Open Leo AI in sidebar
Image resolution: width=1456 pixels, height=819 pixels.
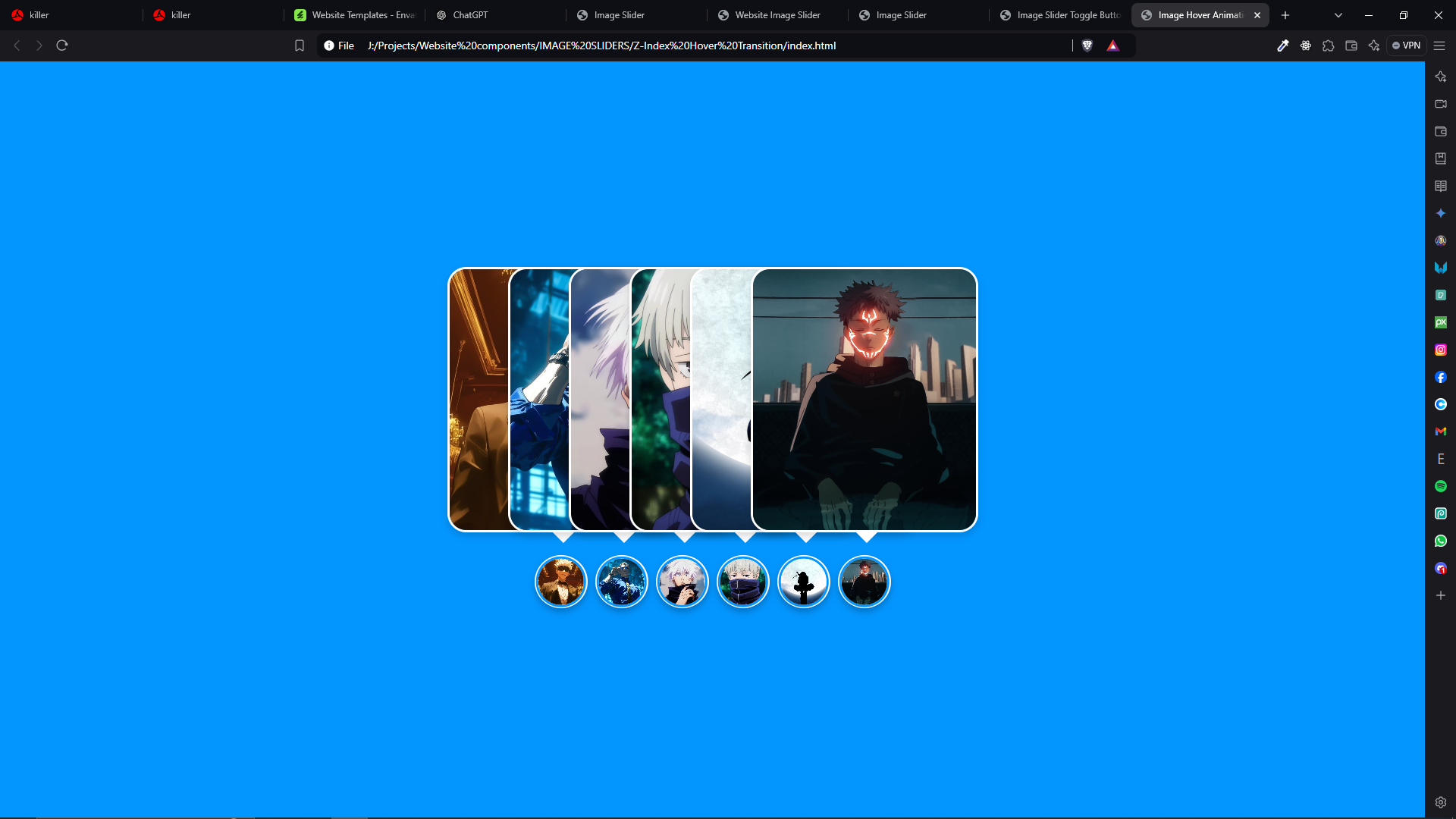point(1441,77)
